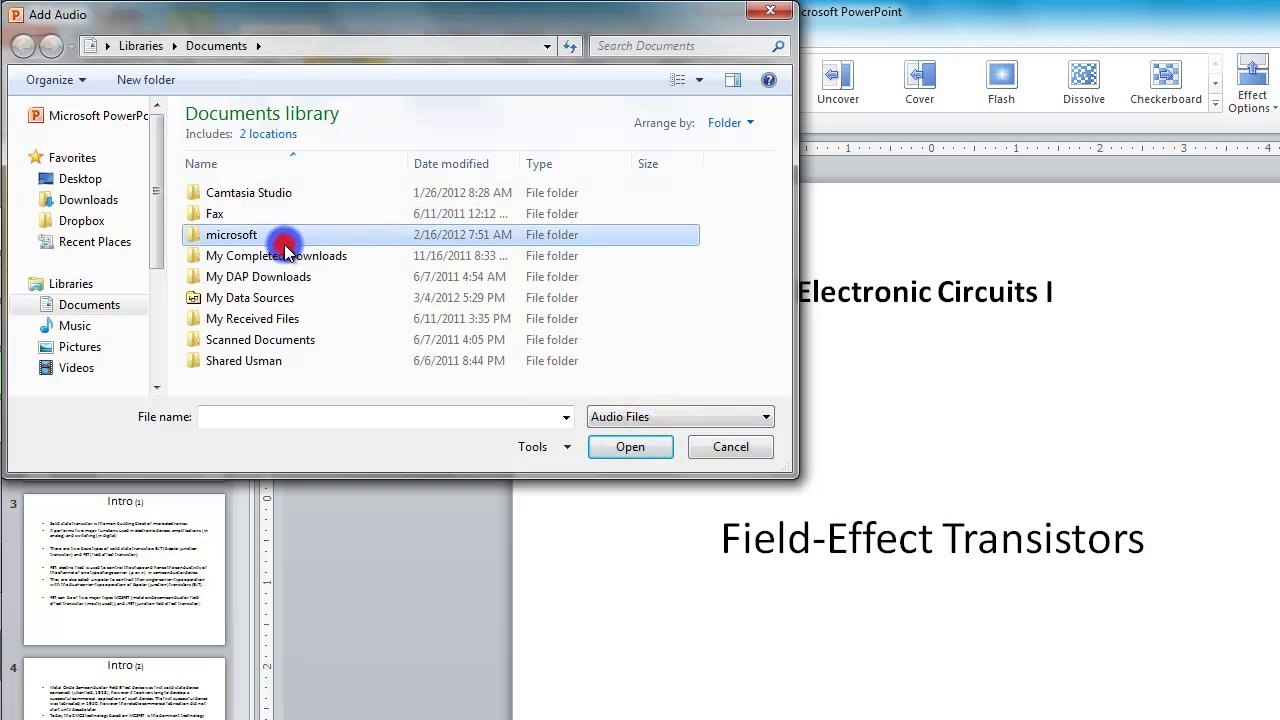Click the Cancel button
Screen dimensions: 1280x720
(730, 447)
